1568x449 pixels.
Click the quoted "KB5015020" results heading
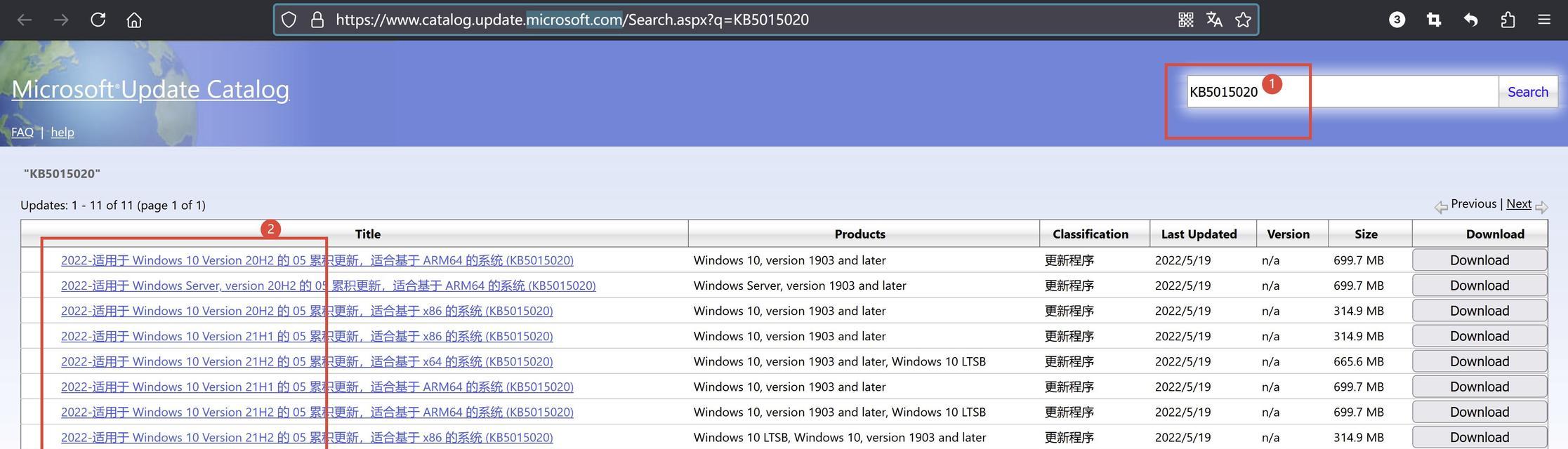(x=62, y=173)
